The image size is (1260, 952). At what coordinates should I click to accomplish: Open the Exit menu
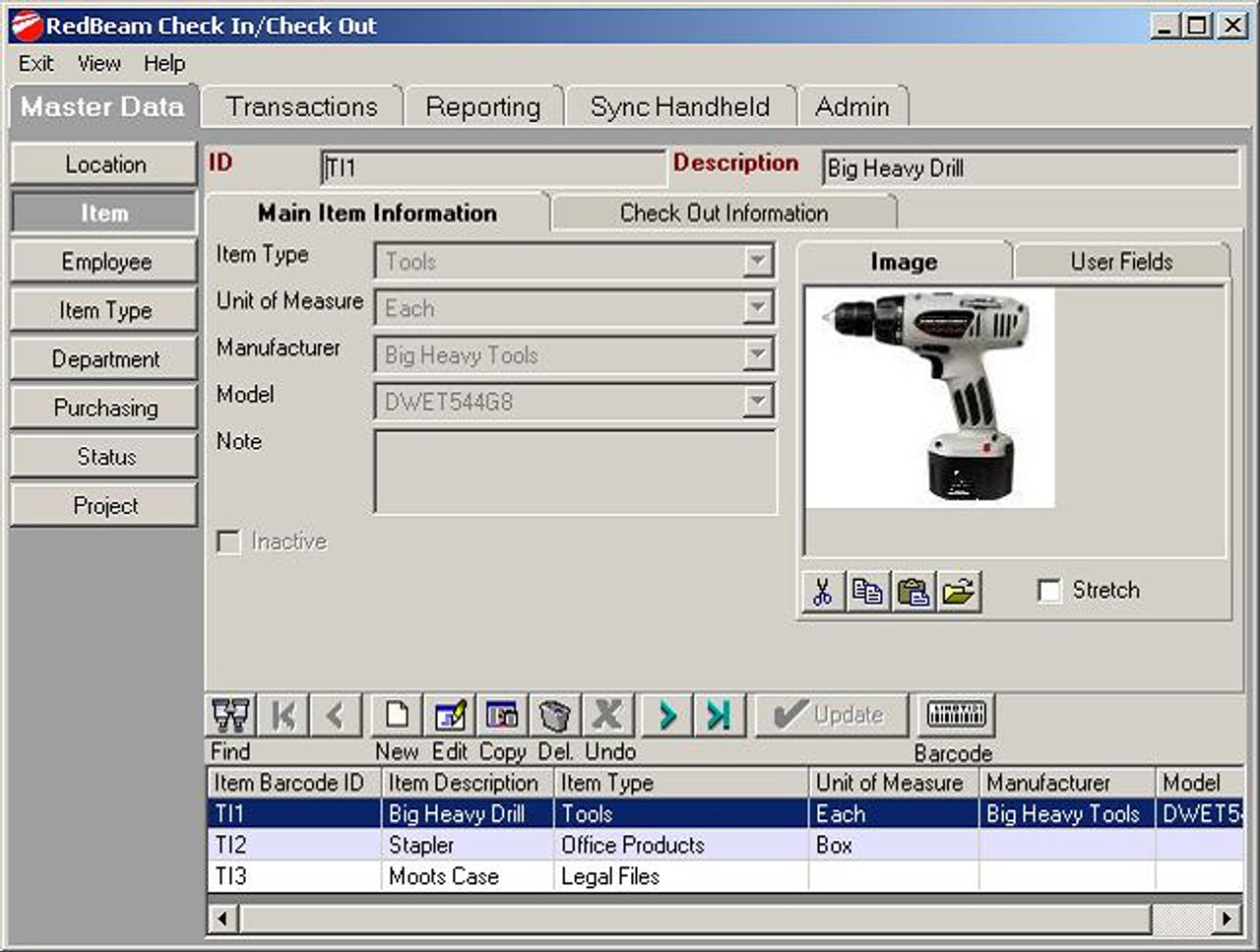point(36,64)
